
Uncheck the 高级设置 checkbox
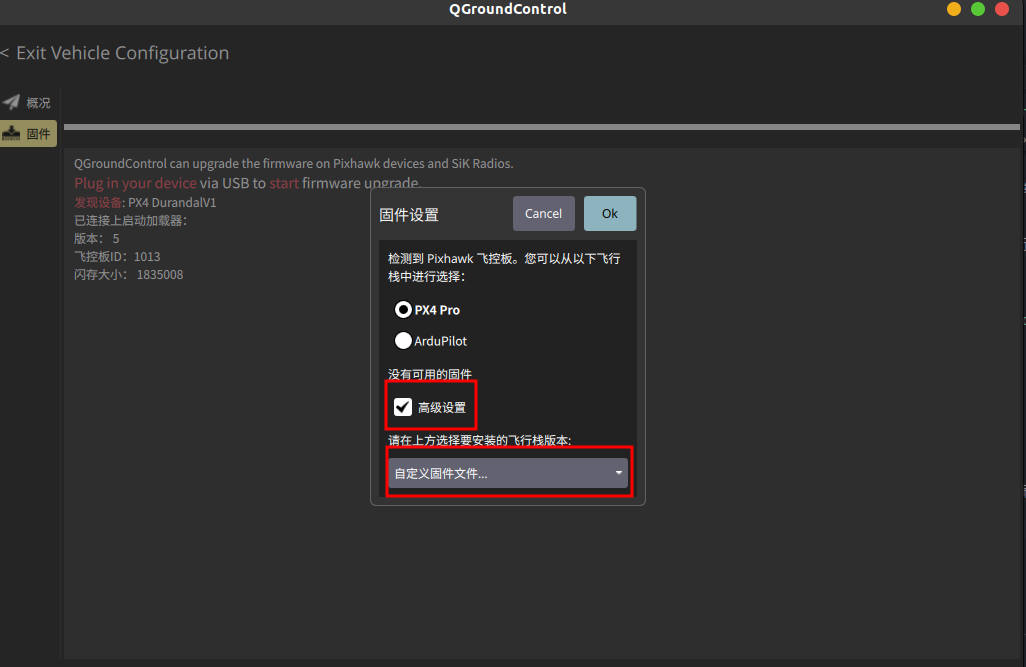click(x=403, y=407)
